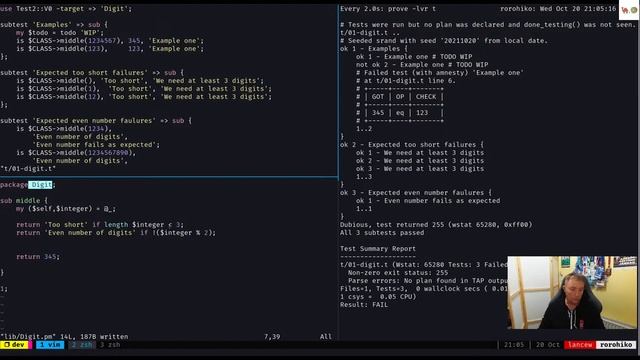Click the 'sub middle {' line
Screen dimensions: 640x360
tap(24, 201)
